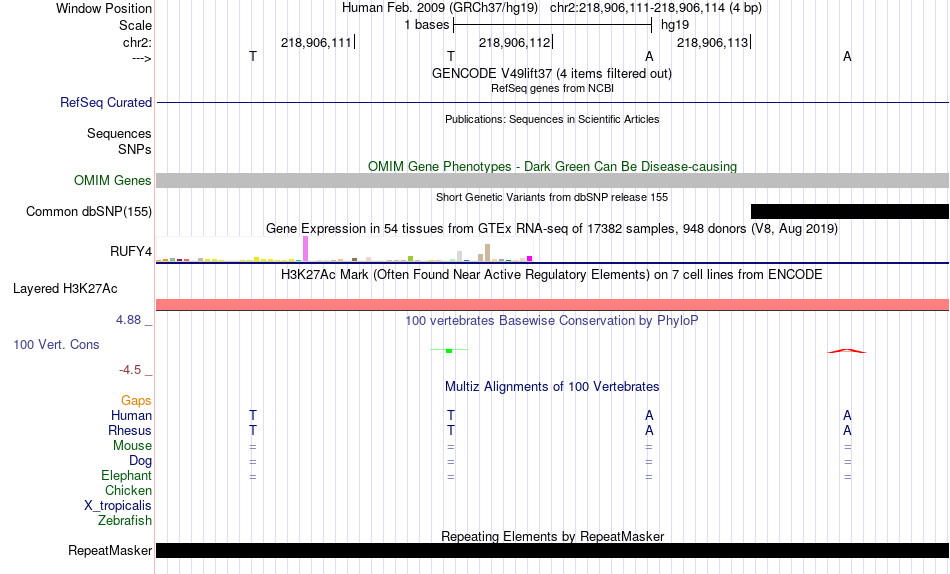Click the Mouse species label
950x574 pixels.
[x=132, y=446]
